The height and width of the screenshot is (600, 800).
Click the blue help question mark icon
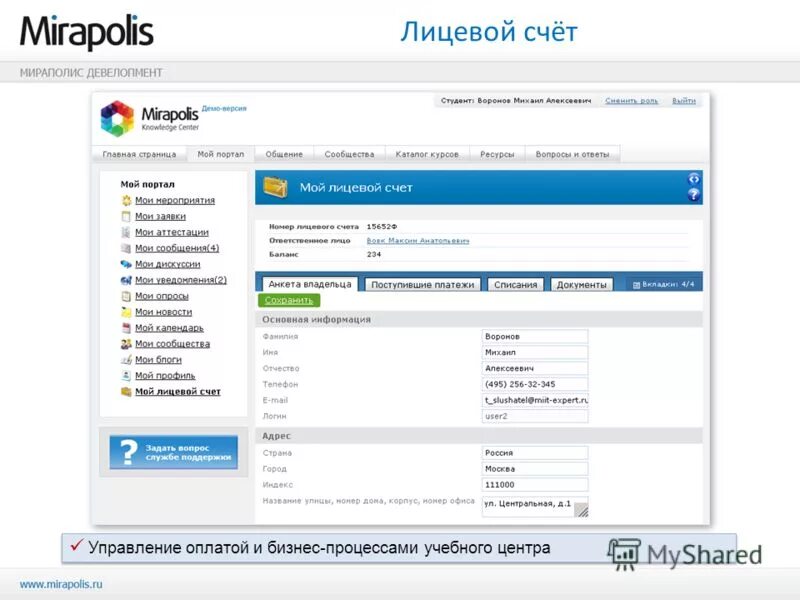click(694, 194)
